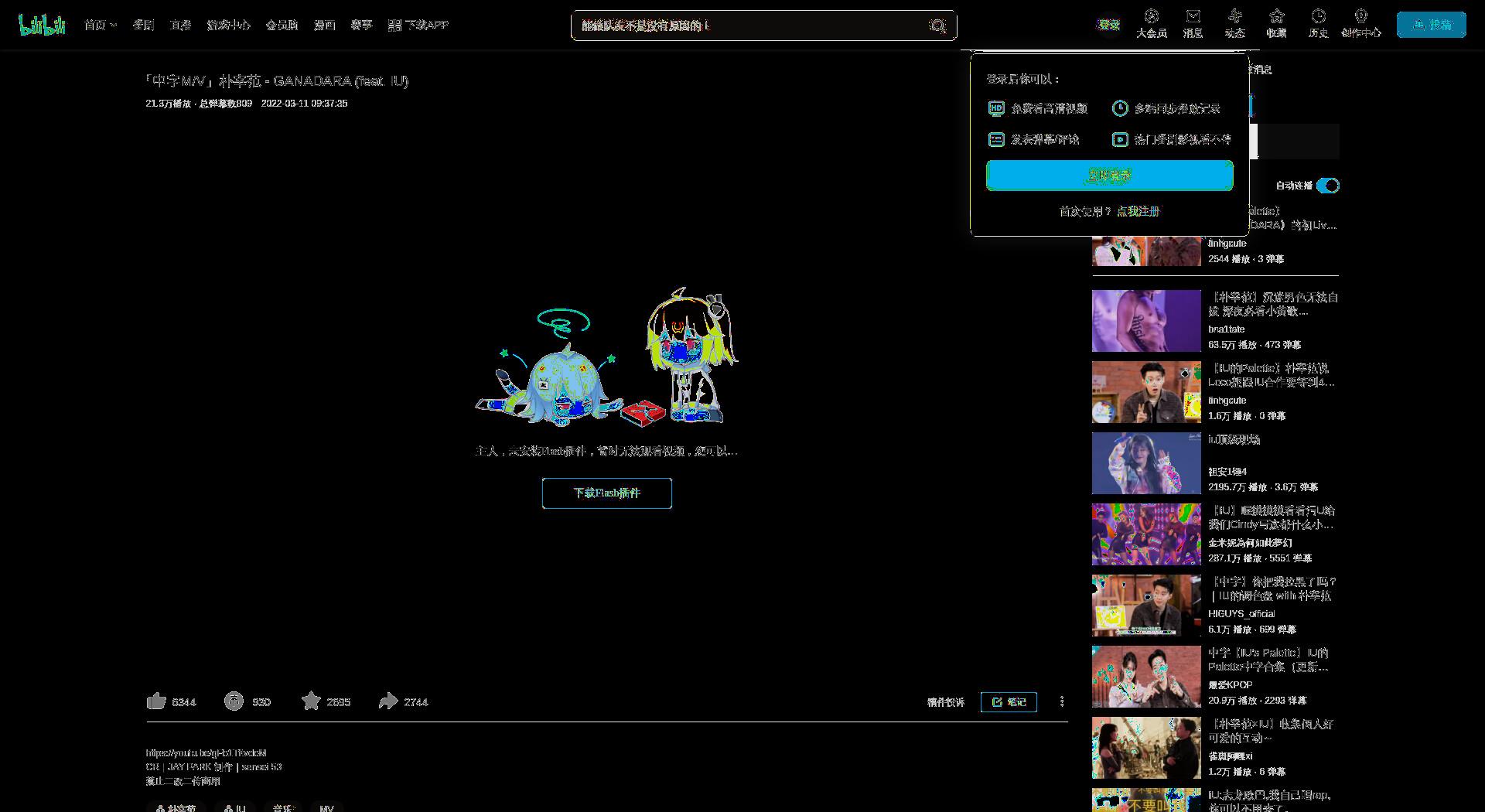Click uploader name bra1tate

tap(1227, 329)
